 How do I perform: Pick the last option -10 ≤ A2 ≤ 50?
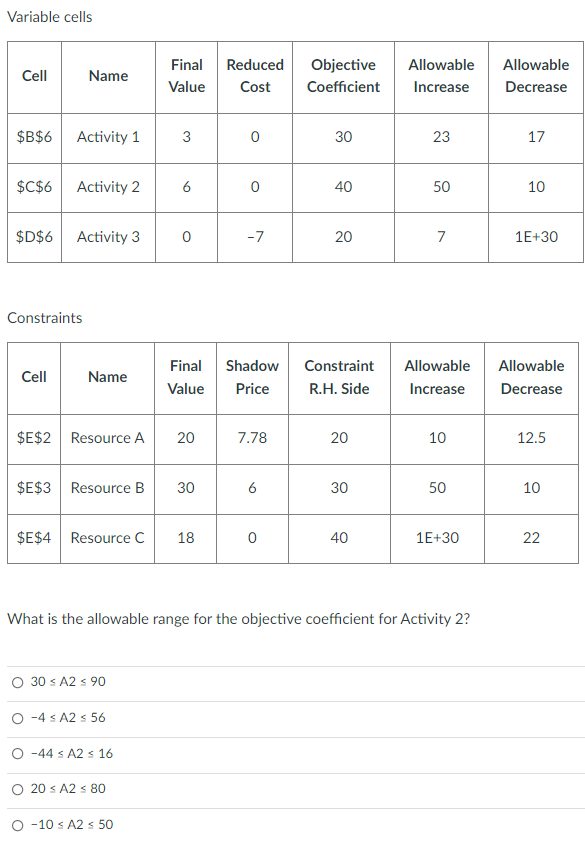pyautogui.click(x=18, y=826)
